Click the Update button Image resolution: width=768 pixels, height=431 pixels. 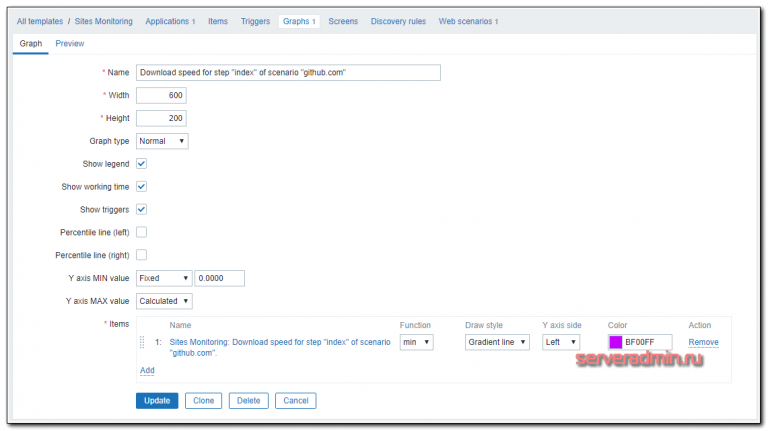pos(157,401)
